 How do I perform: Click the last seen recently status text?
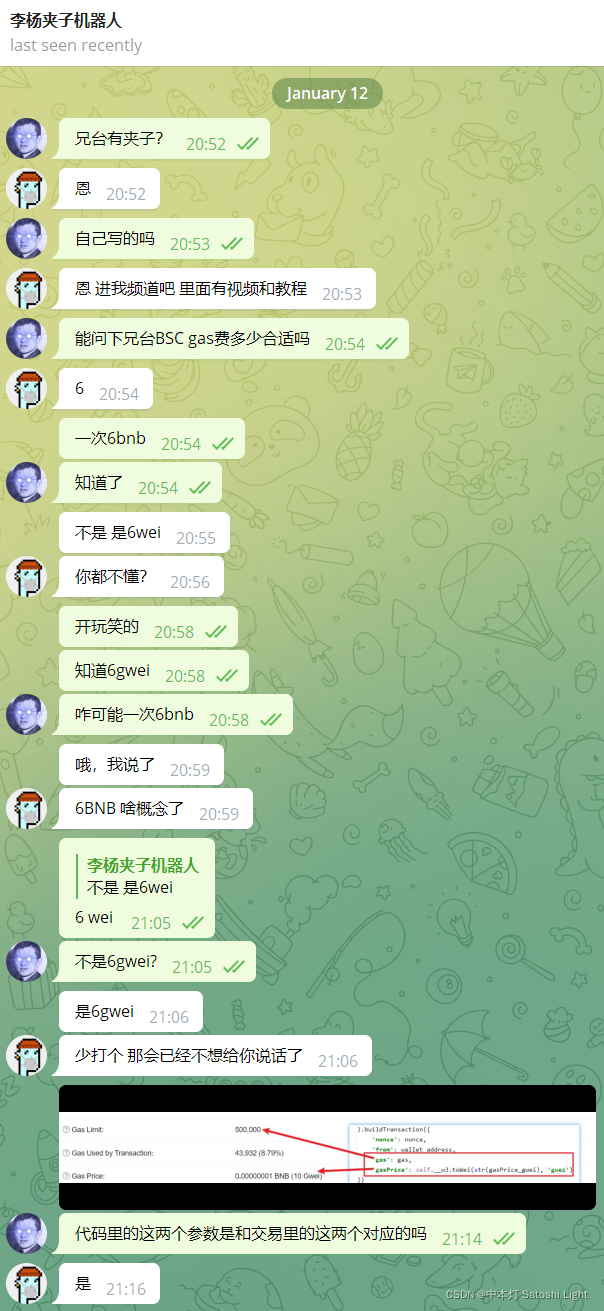pos(76,45)
